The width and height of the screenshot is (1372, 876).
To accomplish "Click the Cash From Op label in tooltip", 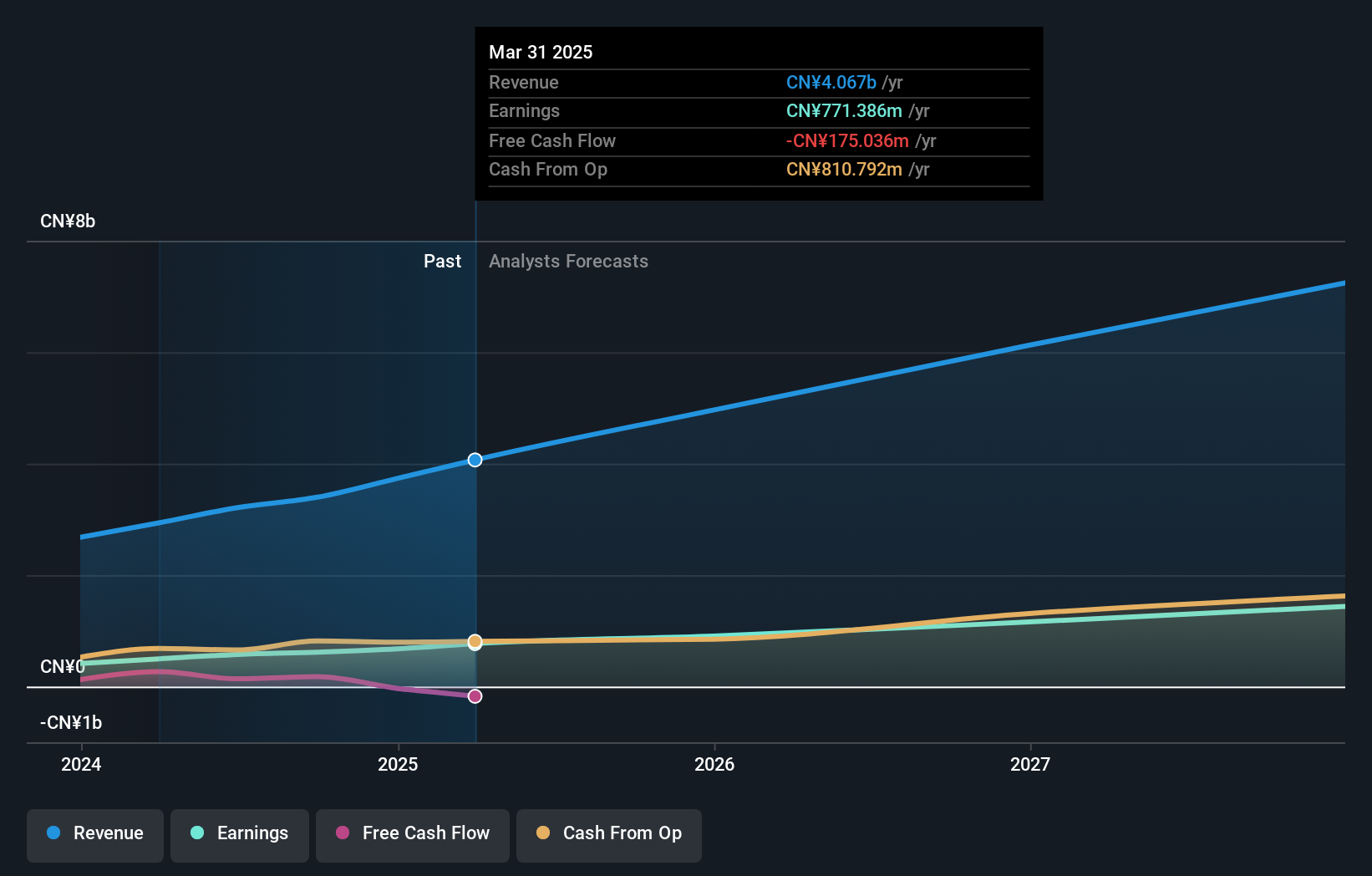I will (548, 170).
